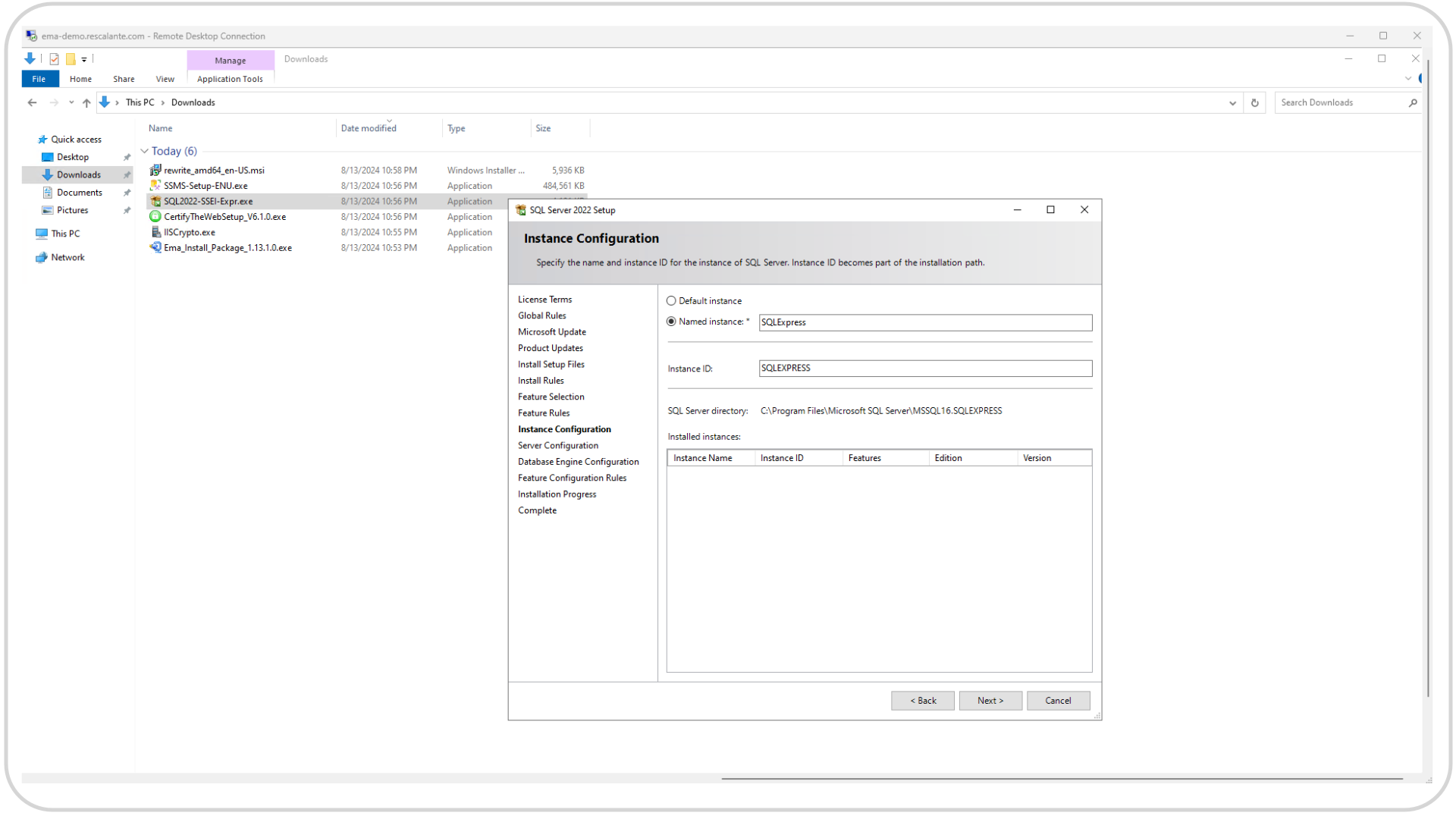The height and width of the screenshot is (819, 1456).
Task: Expand the Explorer ribbon chevron
Action: (x=1407, y=79)
